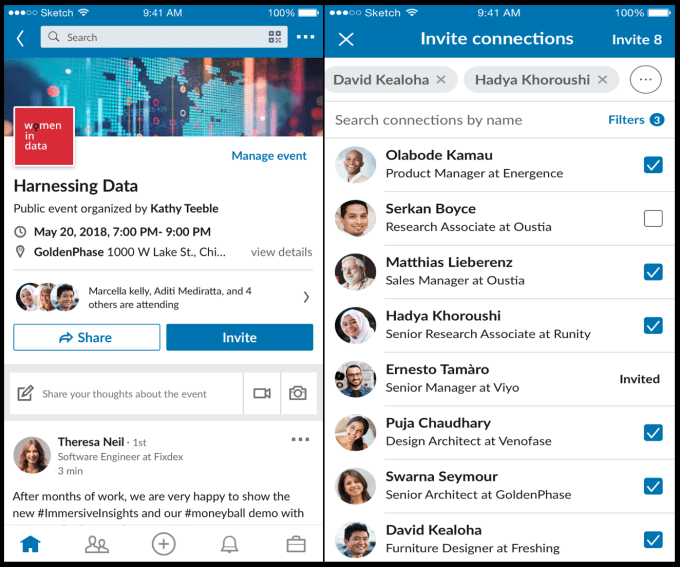Tap the video camera icon
This screenshot has width=680, height=567.
(x=262, y=393)
